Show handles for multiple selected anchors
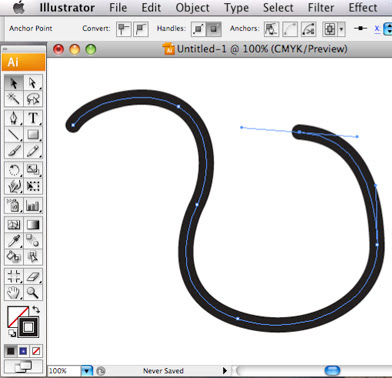392x378 pixels. tap(198, 29)
